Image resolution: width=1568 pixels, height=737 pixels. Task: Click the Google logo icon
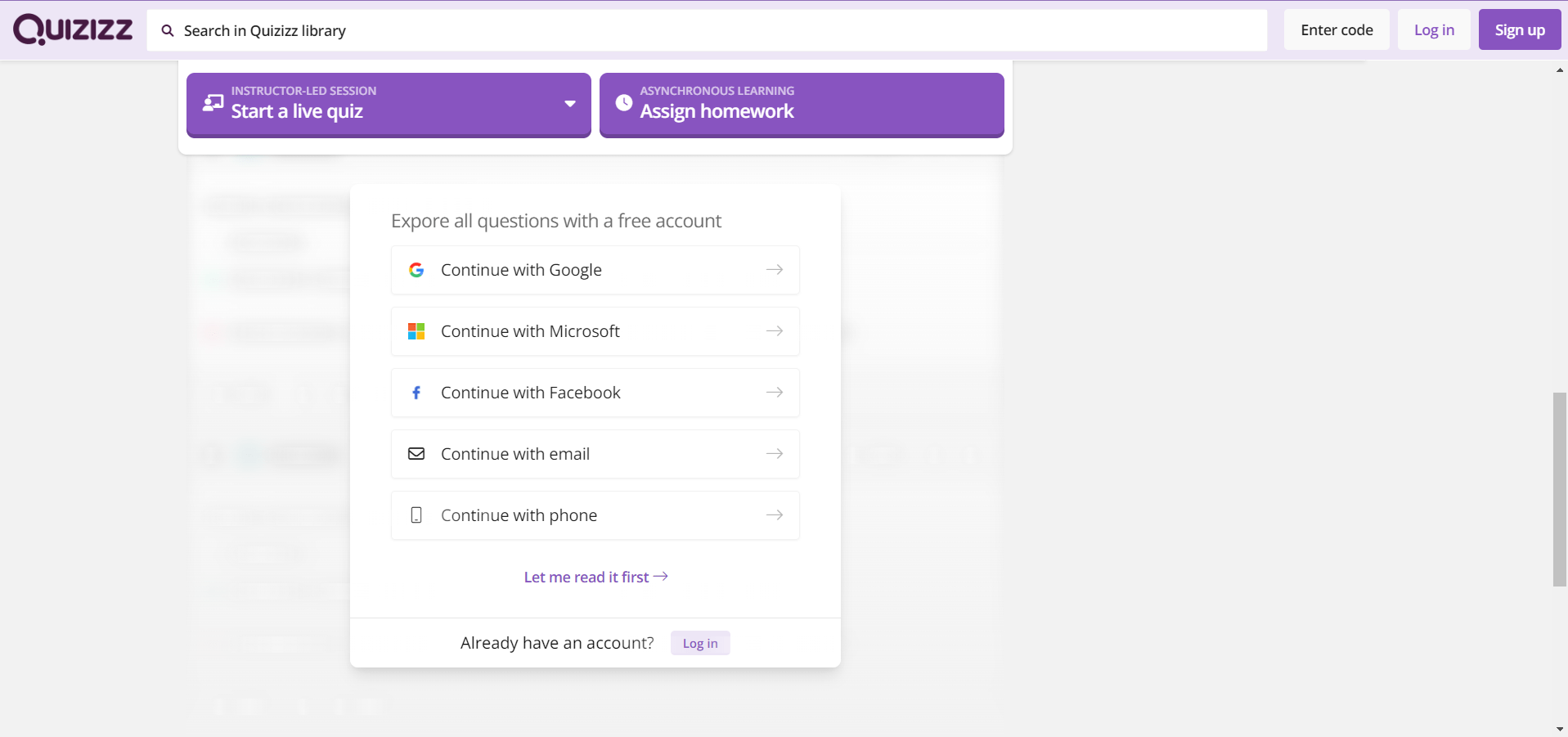(416, 270)
